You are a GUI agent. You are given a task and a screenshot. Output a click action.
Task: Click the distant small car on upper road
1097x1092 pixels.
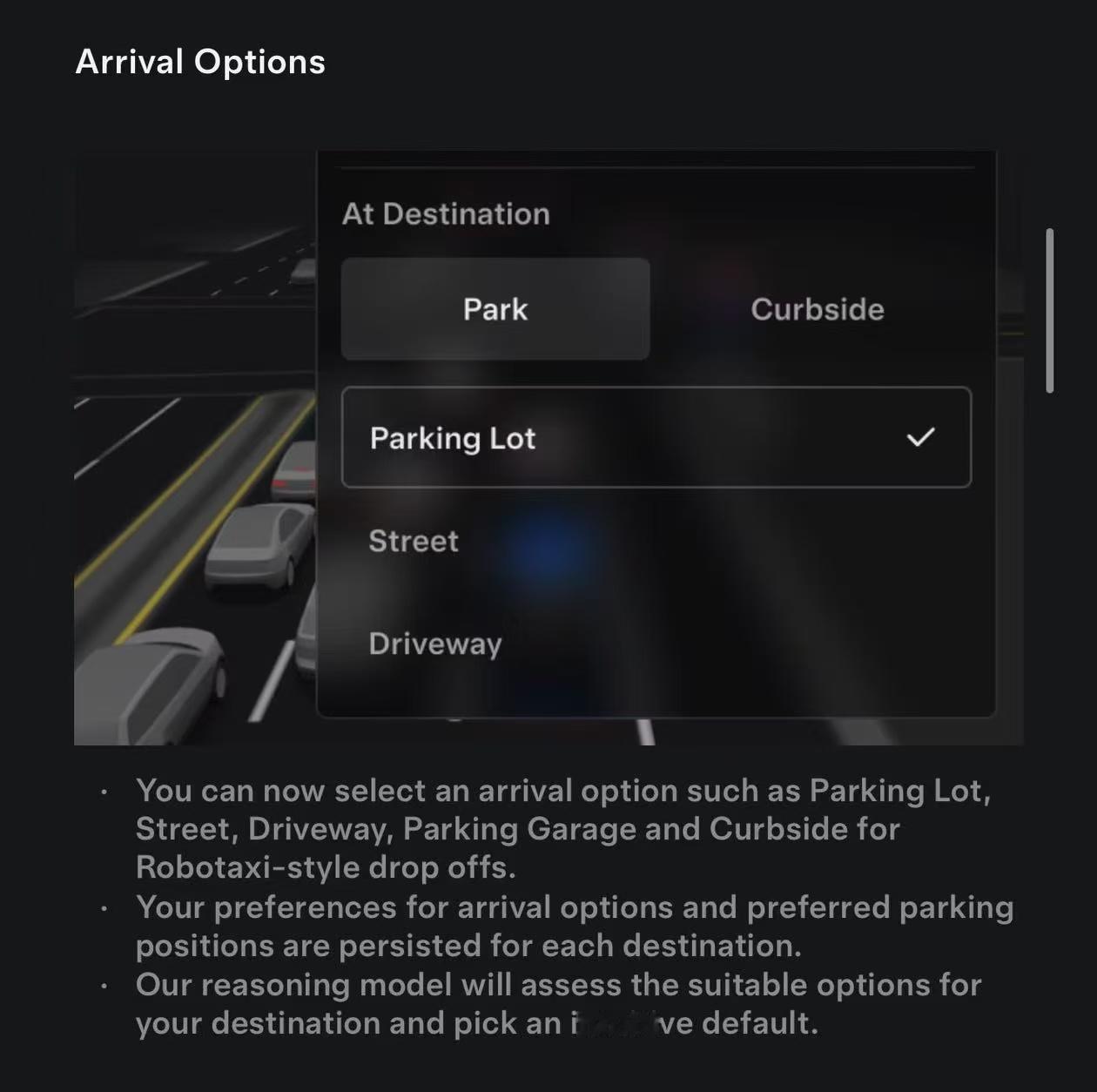tap(303, 271)
